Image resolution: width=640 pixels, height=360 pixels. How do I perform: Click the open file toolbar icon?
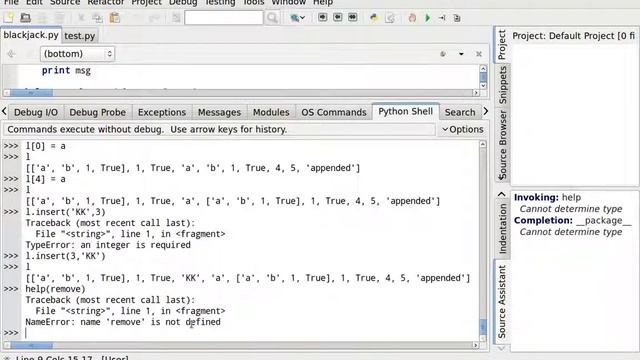tap(25, 18)
